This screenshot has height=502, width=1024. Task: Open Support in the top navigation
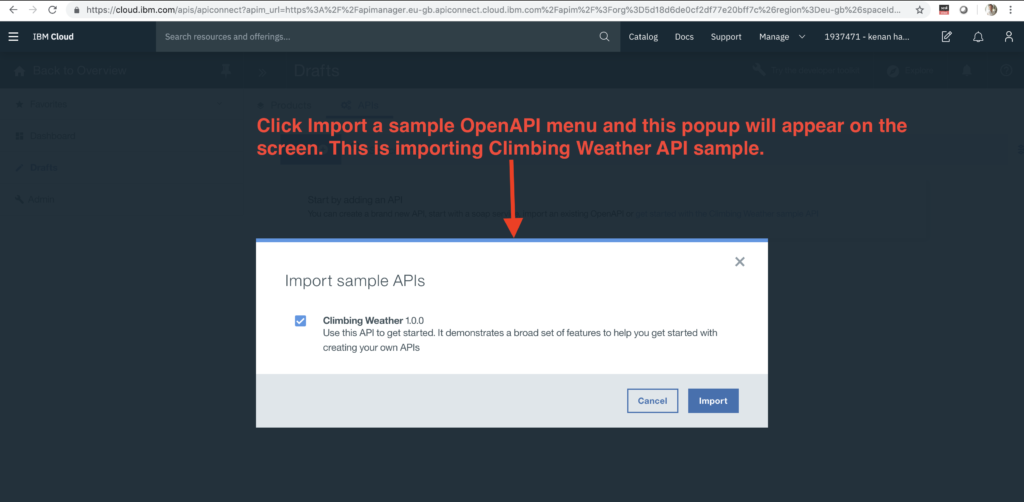click(x=726, y=37)
